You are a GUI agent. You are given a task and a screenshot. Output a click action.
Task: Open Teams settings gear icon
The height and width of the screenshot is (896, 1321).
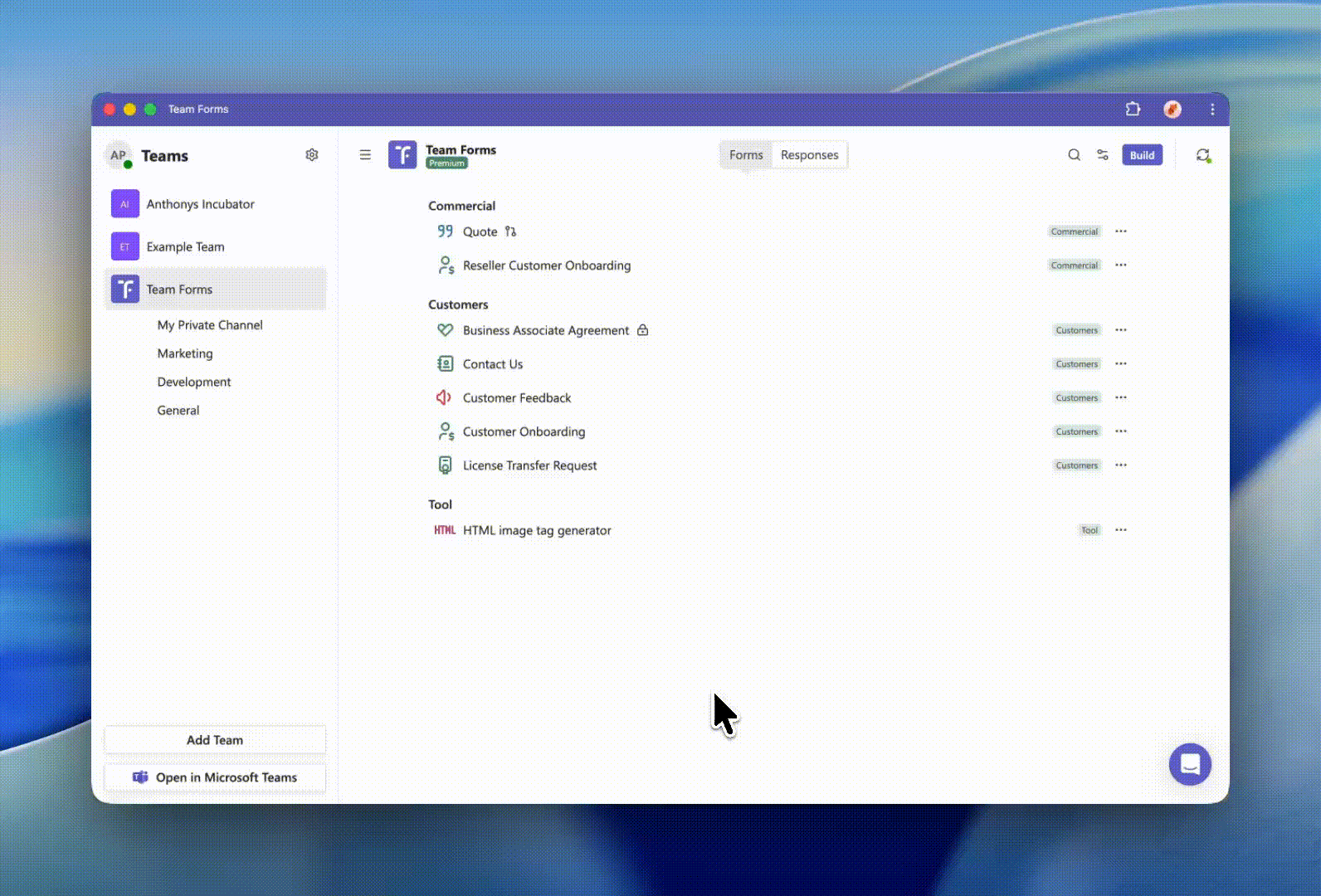(x=312, y=155)
